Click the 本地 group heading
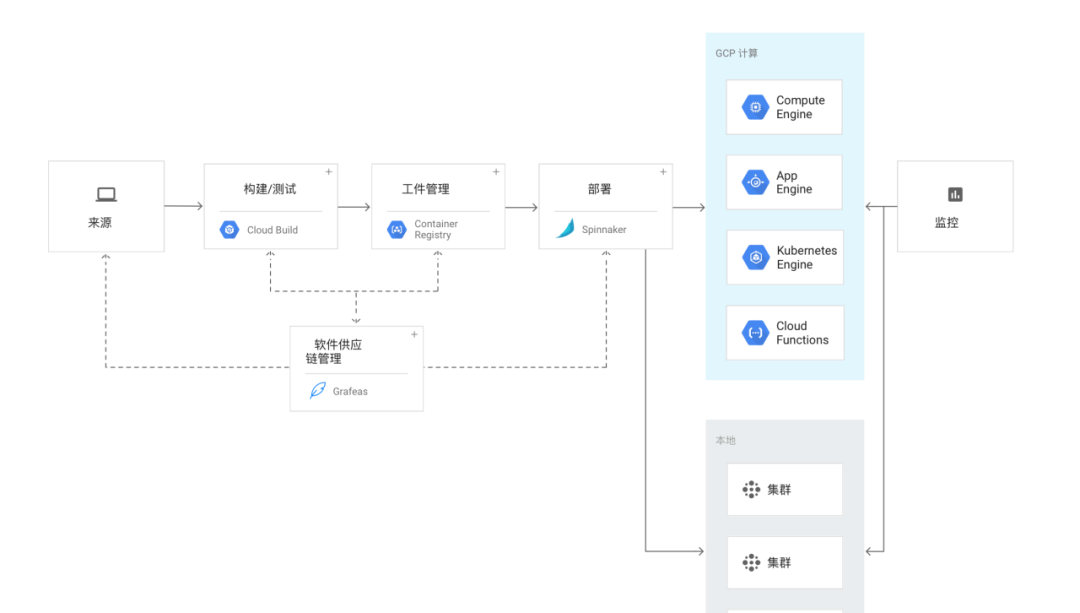Image resolution: width=1080 pixels, height=613 pixels. click(726, 440)
